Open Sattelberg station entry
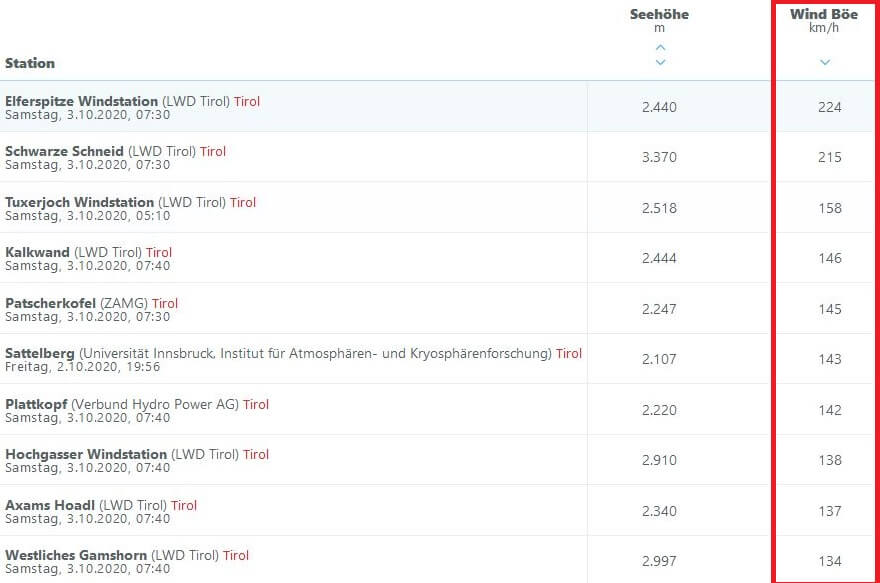 tap(40, 354)
